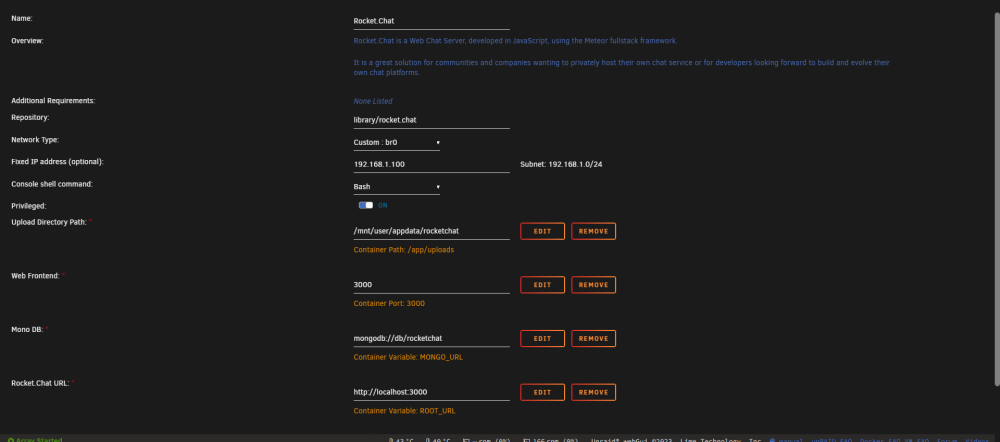1000x442 pixels.
Task: Click the Name input field
Action: pyautogui.click(x=432, y=21)
